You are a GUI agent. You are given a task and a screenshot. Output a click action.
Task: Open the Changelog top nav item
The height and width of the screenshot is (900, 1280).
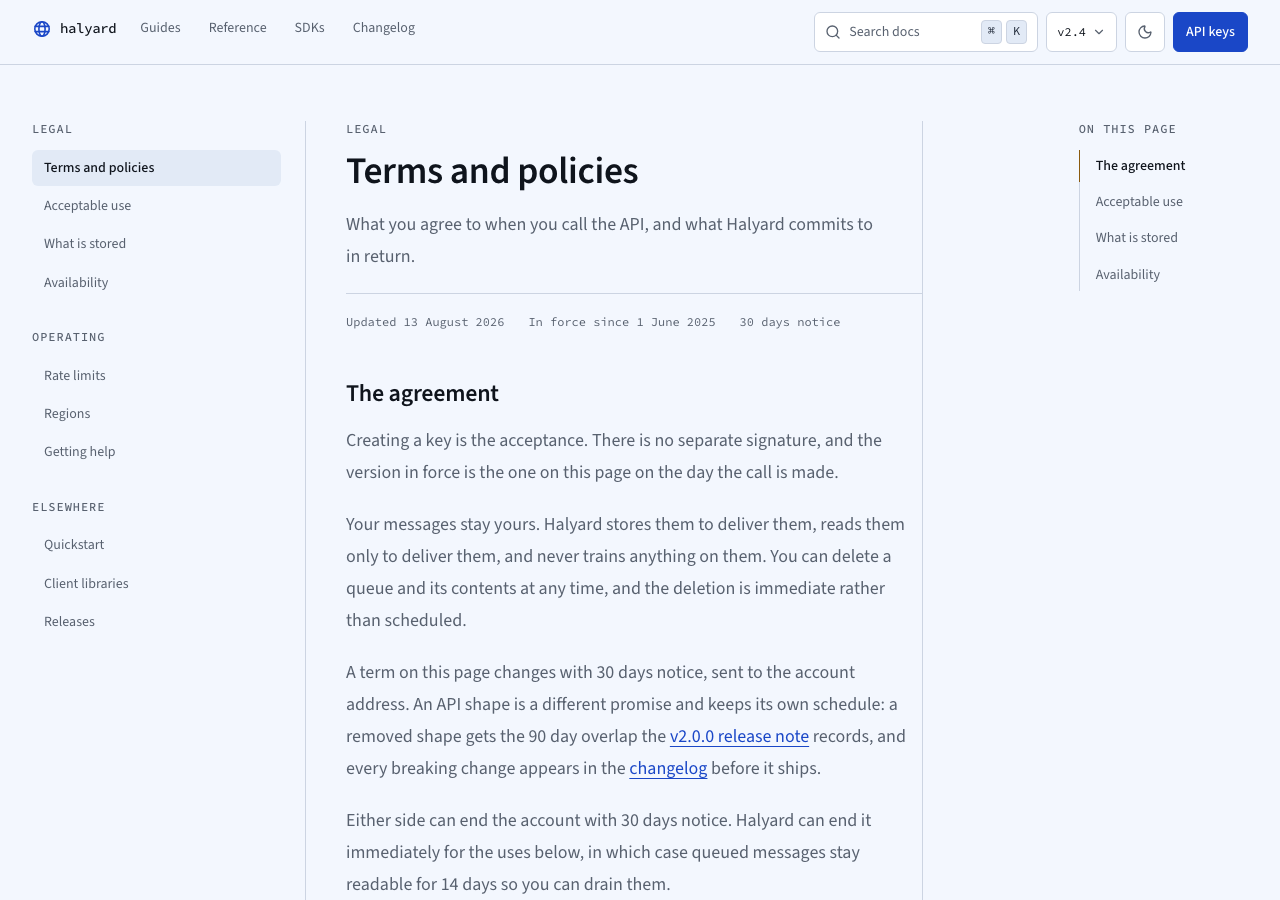click(384, 28)
